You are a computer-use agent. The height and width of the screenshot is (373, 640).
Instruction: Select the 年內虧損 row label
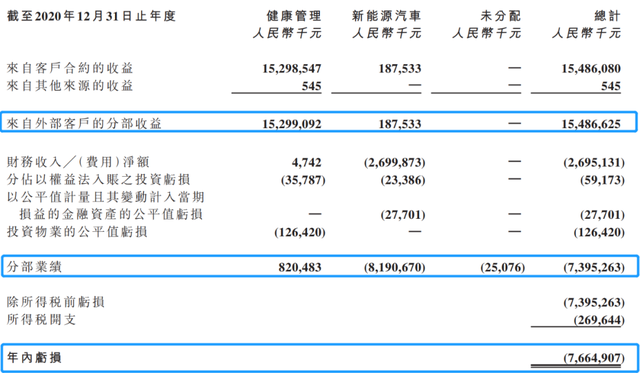pyautogui.click(x=34, y=357)
